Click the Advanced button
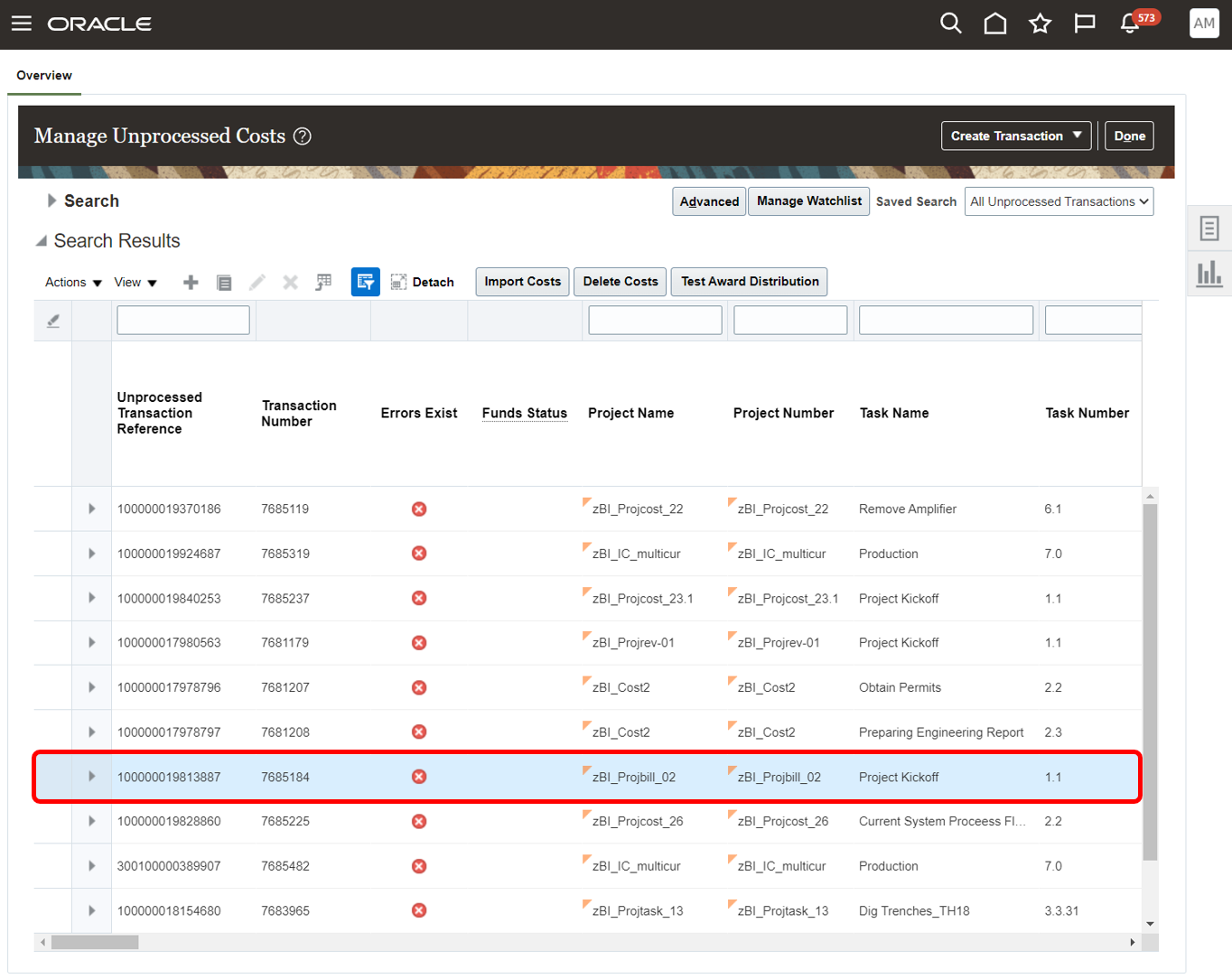The image size is (1232, 979). 709,201
